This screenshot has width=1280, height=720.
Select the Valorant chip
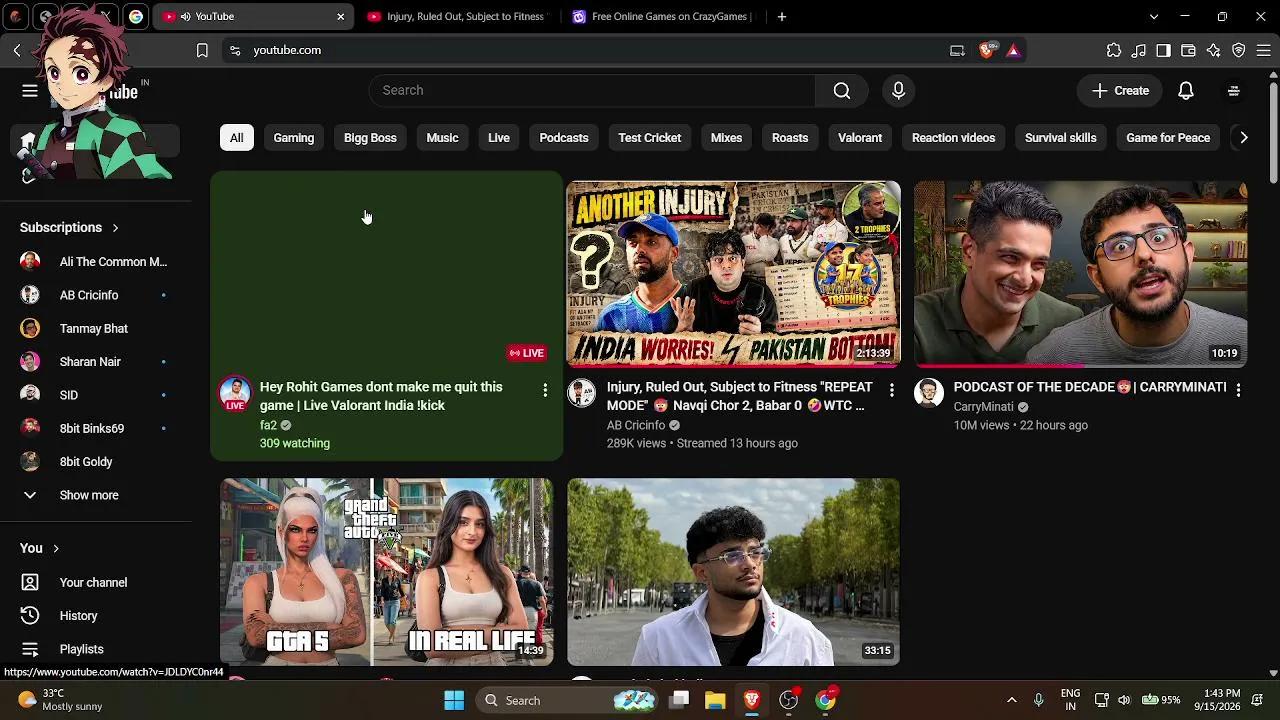(860, 138)
